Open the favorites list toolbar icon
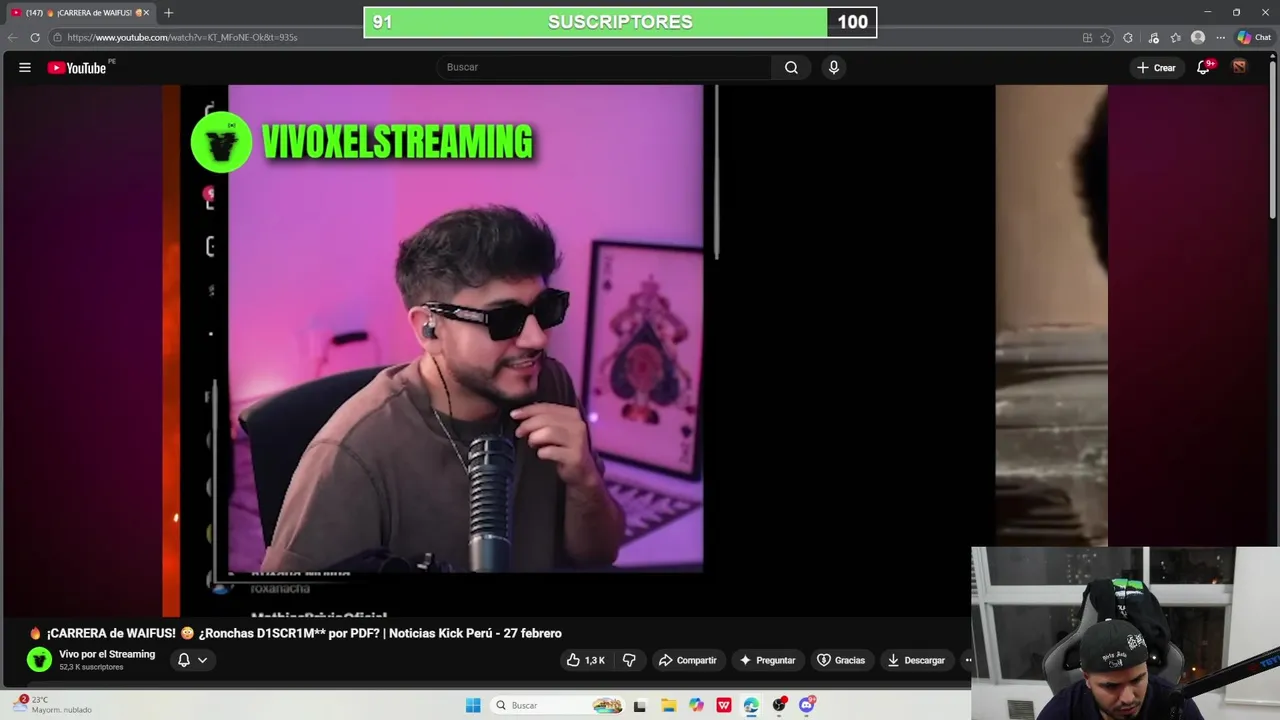 (x=1176, y=37)
